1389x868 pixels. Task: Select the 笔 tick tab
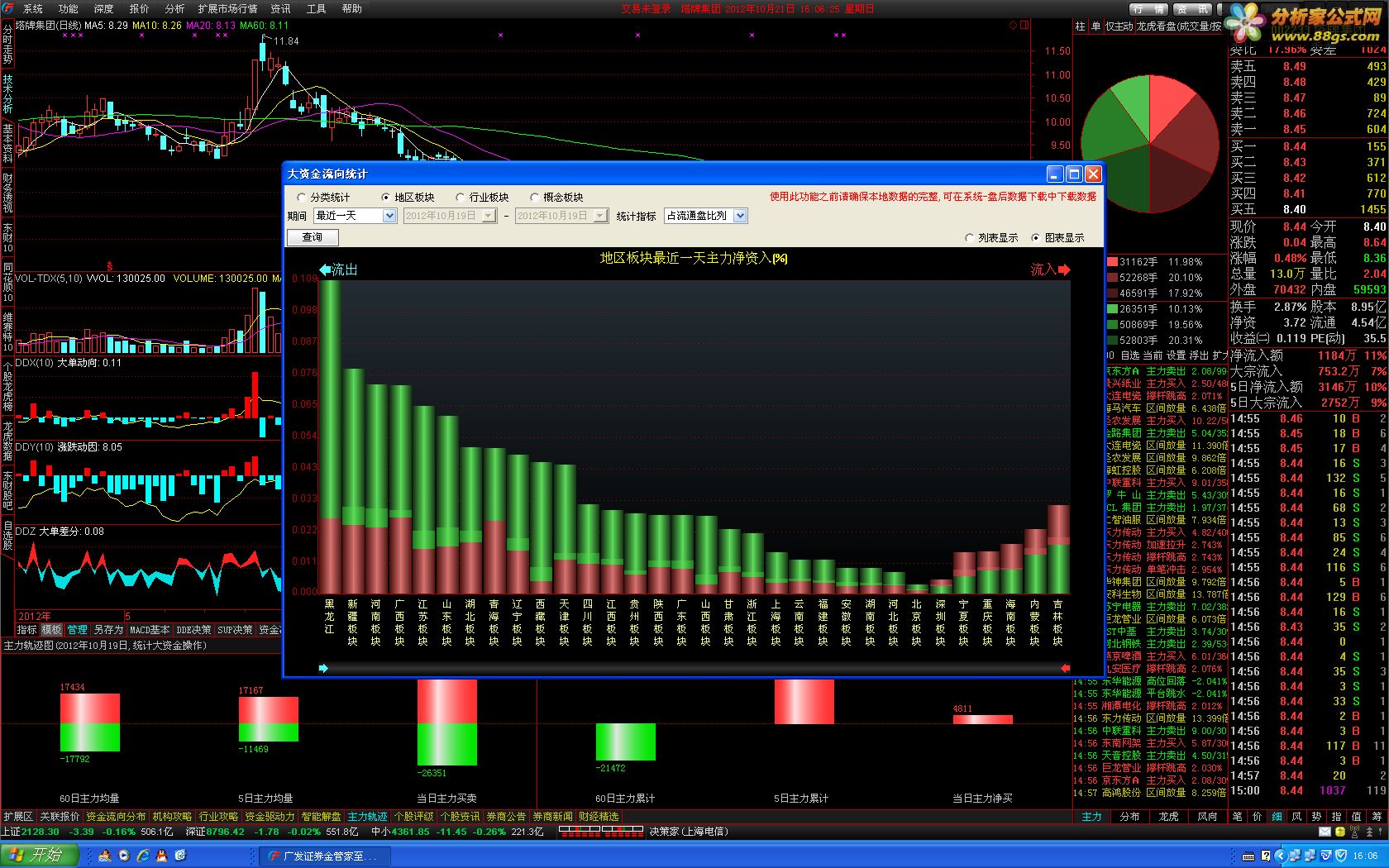pos(1238,817)
